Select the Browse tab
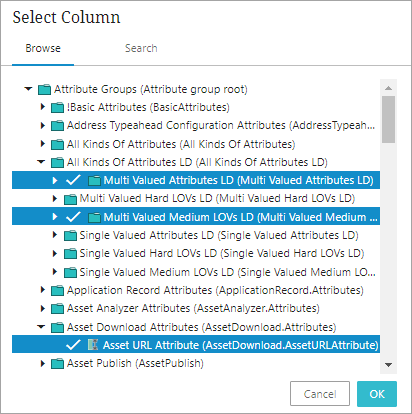This screenshot has width=412, height=414. point(43,48)
